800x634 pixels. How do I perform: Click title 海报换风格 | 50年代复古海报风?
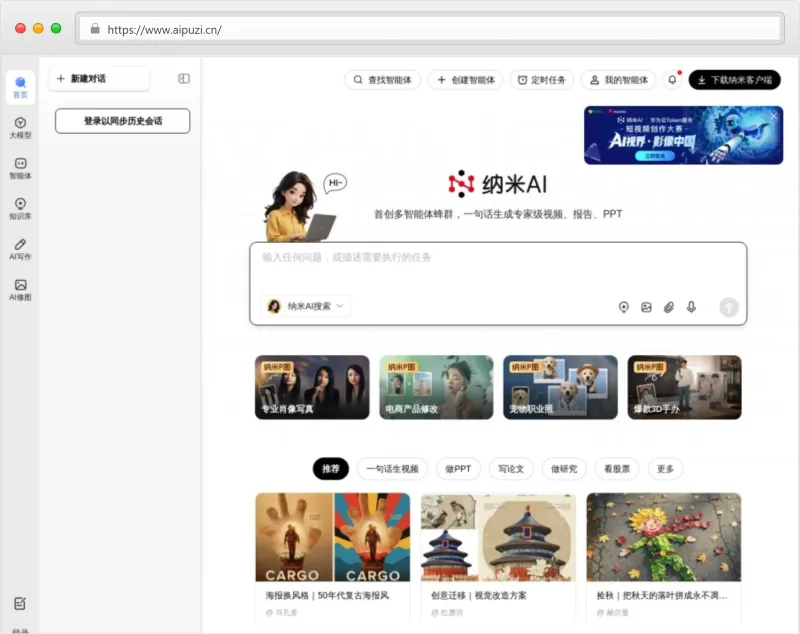click(327, 595)
